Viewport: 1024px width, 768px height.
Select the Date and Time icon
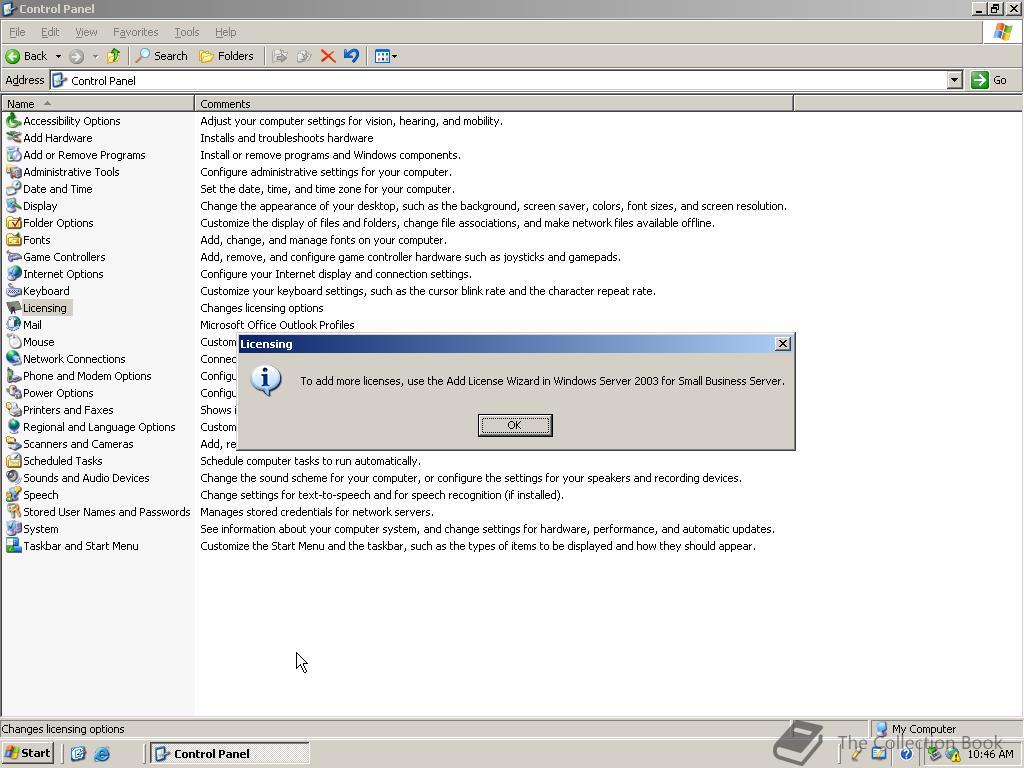(14, 189)
